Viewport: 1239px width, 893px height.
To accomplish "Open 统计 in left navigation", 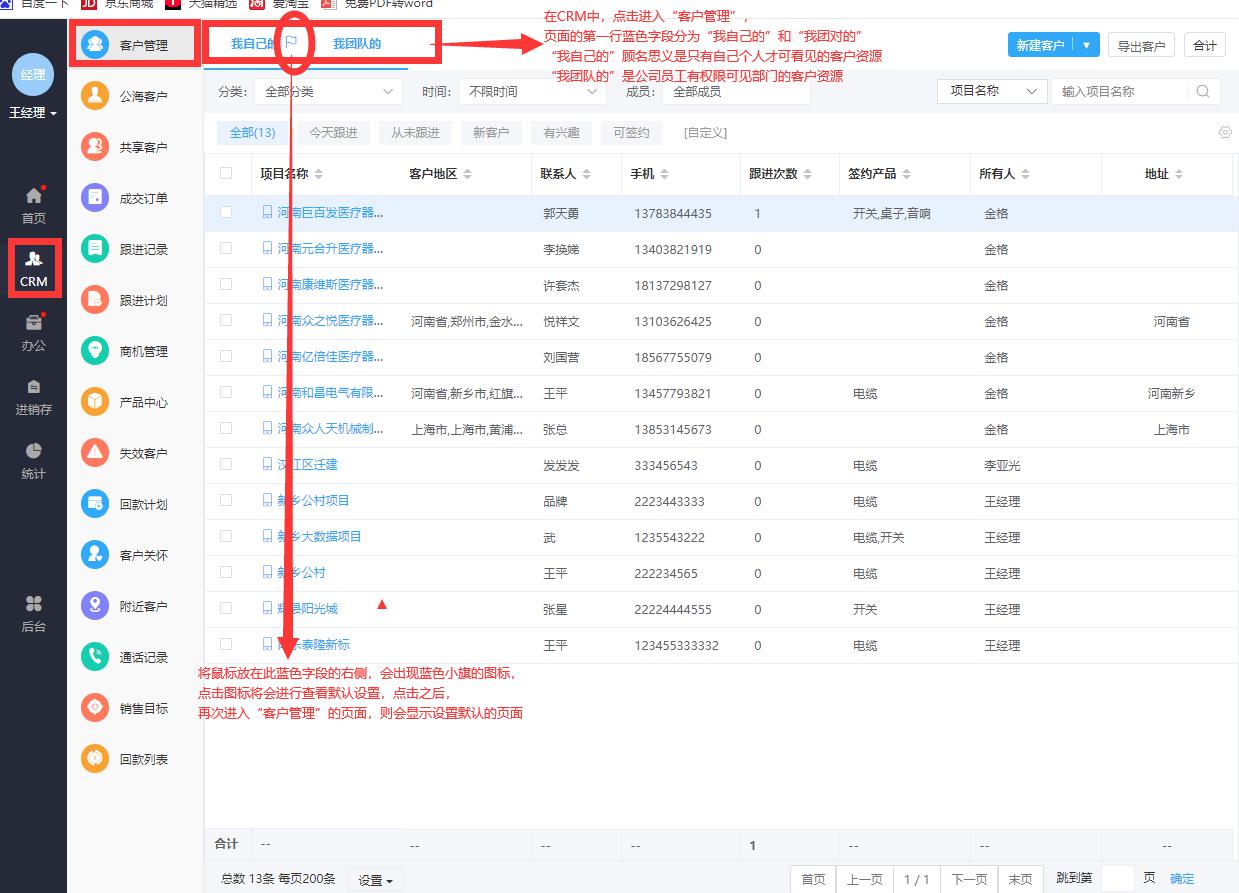I will click(x=34, y=461).
